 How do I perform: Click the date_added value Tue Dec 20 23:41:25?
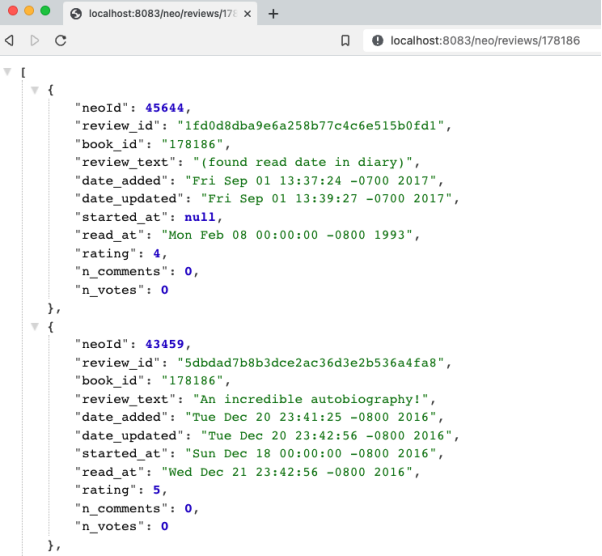tap(310, 417)
